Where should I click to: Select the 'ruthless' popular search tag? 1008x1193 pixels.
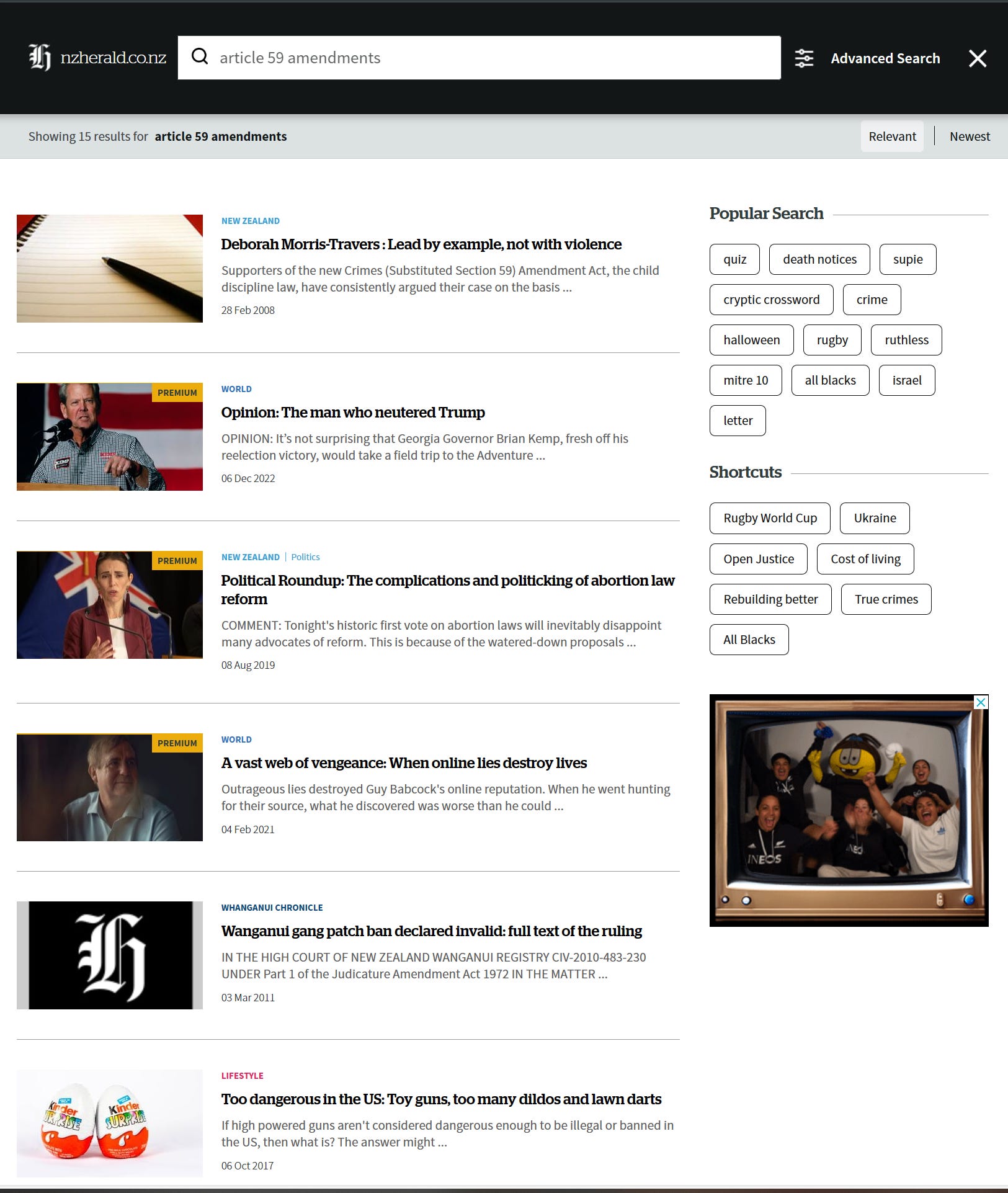pyautogui.click(x=906, y=340)
